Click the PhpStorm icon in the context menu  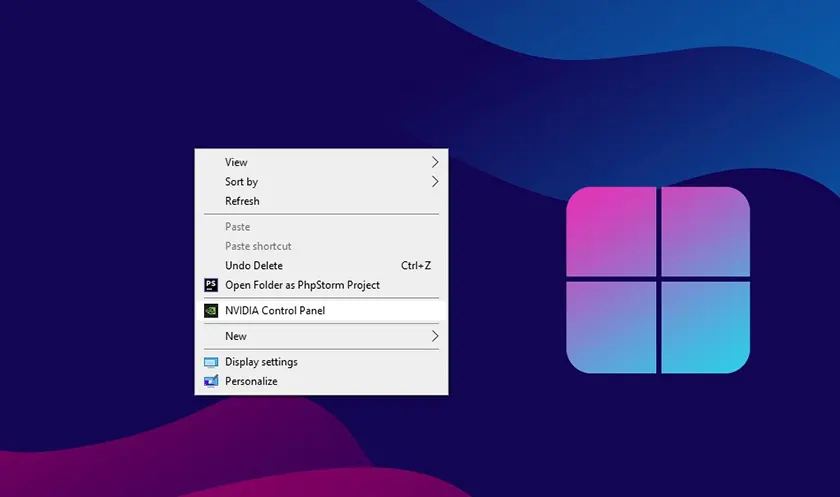pyautogui.click(x=211, y=285)
